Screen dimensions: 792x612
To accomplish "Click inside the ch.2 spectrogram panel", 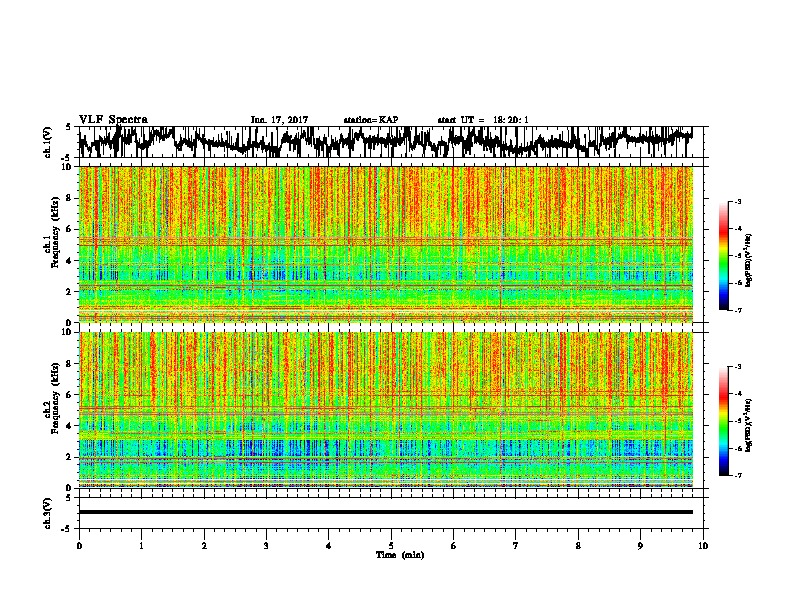I will [x=386, y=410].
